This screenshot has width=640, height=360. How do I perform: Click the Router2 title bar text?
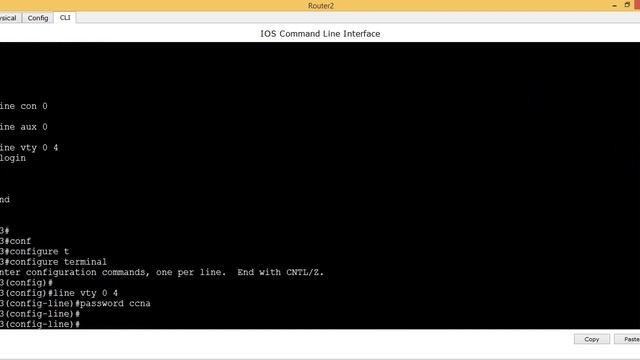(x=321, y=6)
